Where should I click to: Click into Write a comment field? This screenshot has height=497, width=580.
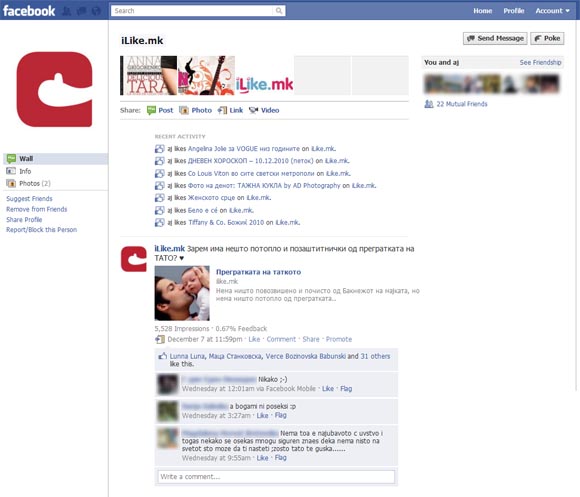pos(276,477)
